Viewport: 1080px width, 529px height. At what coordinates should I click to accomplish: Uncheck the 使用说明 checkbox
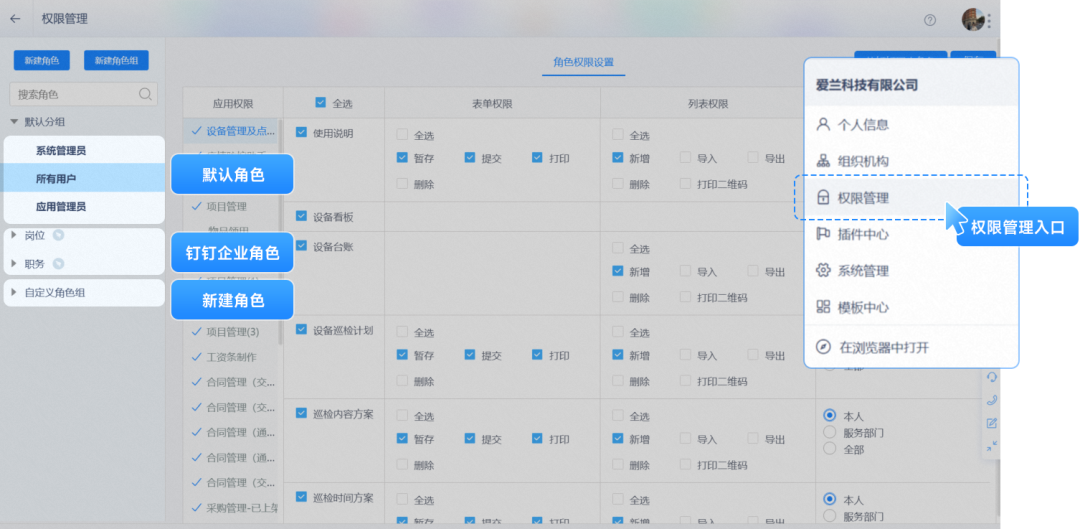click(302, 132)
